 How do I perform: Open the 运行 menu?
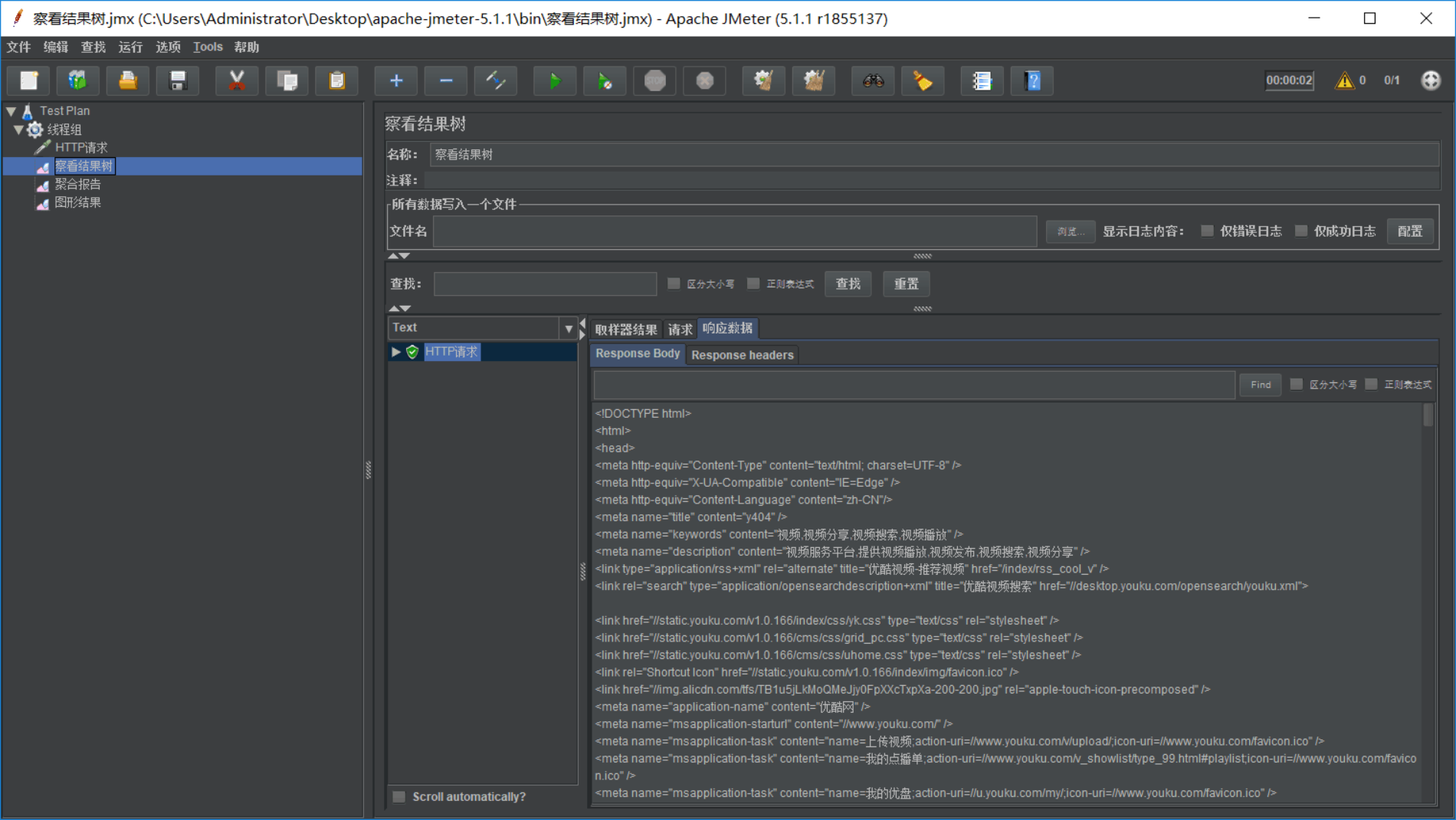[x=130, y=48]
